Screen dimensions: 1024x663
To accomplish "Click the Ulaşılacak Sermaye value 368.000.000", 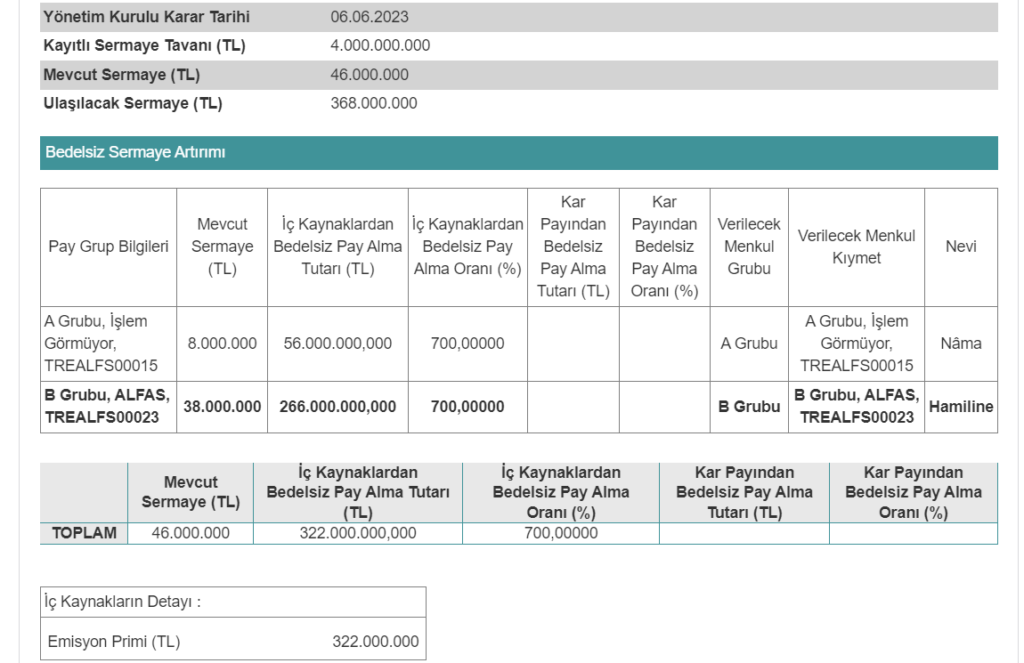I will [x=373, y=103].
